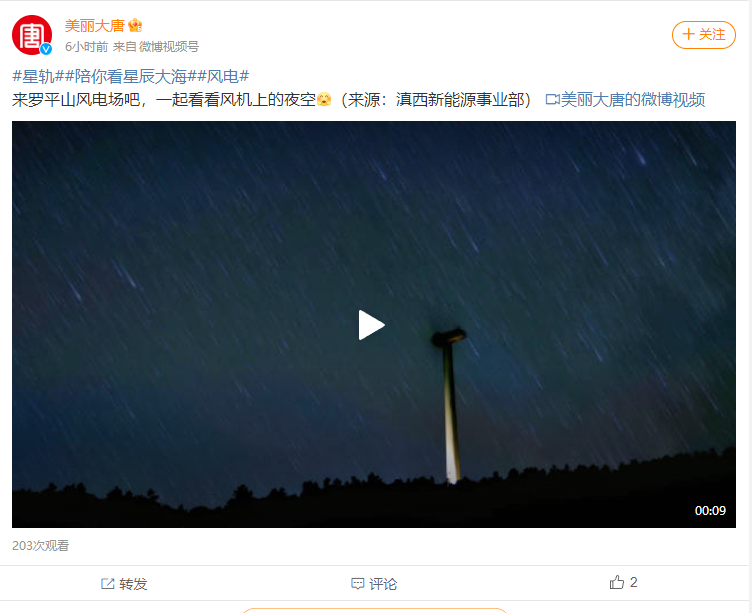
Task: Play the wind turbine star trail video
Action: [372, 325]
